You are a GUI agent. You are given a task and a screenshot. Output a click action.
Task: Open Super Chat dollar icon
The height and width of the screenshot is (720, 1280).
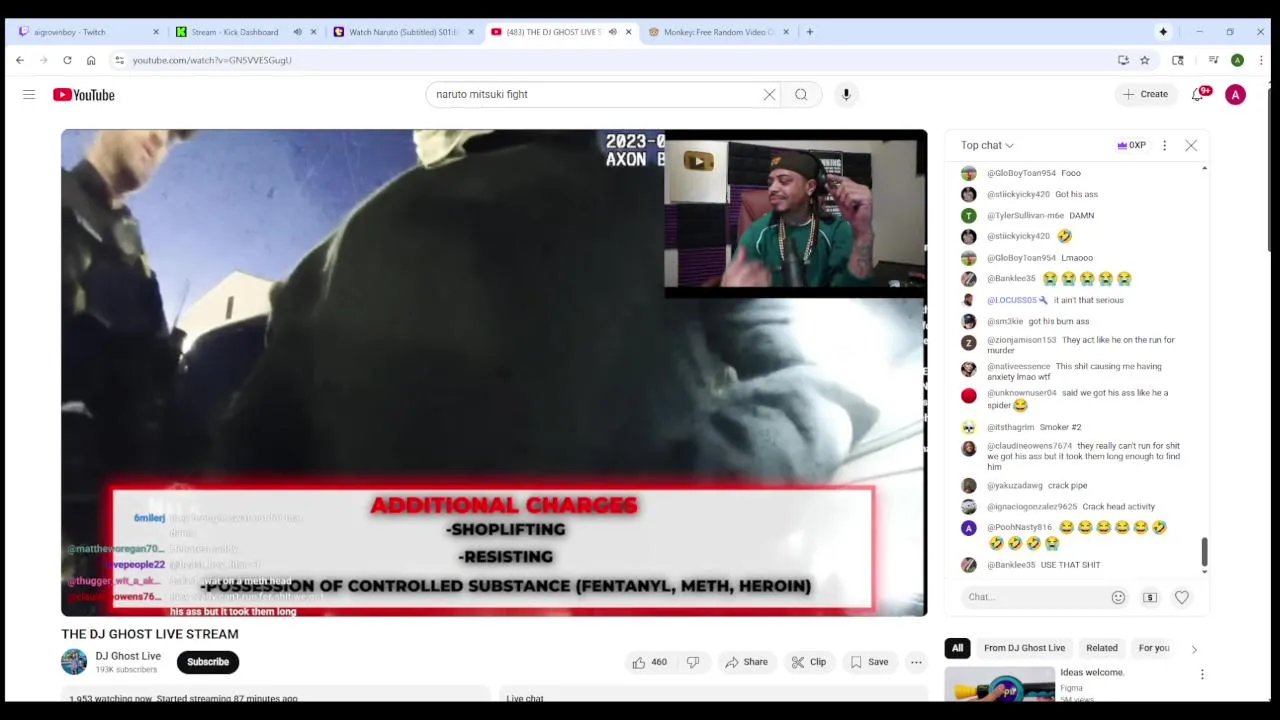[1150, 597]
